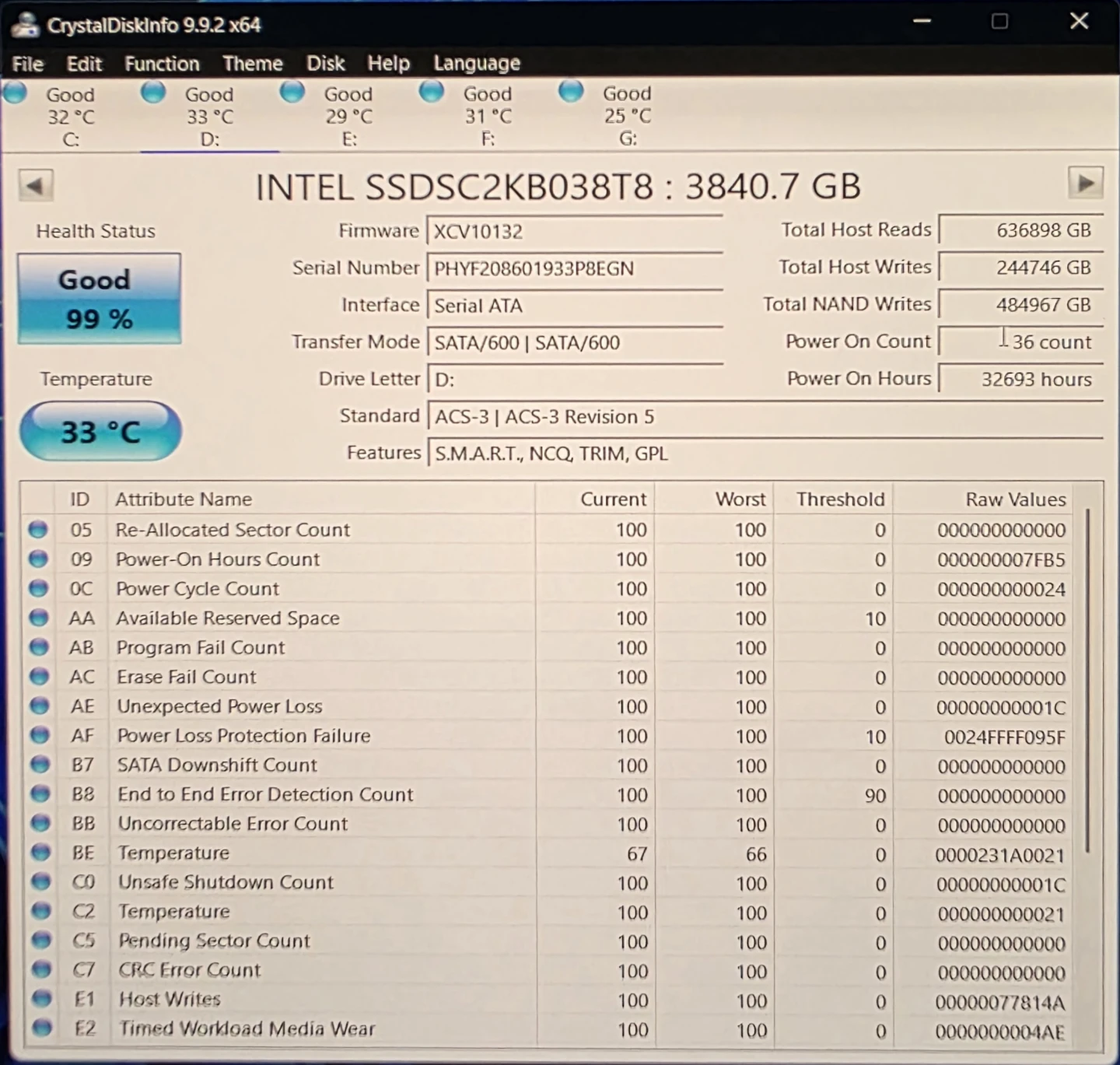Click the Worst column header
This screenshot has width=1120, height=1065.
[x=714, y=499]
